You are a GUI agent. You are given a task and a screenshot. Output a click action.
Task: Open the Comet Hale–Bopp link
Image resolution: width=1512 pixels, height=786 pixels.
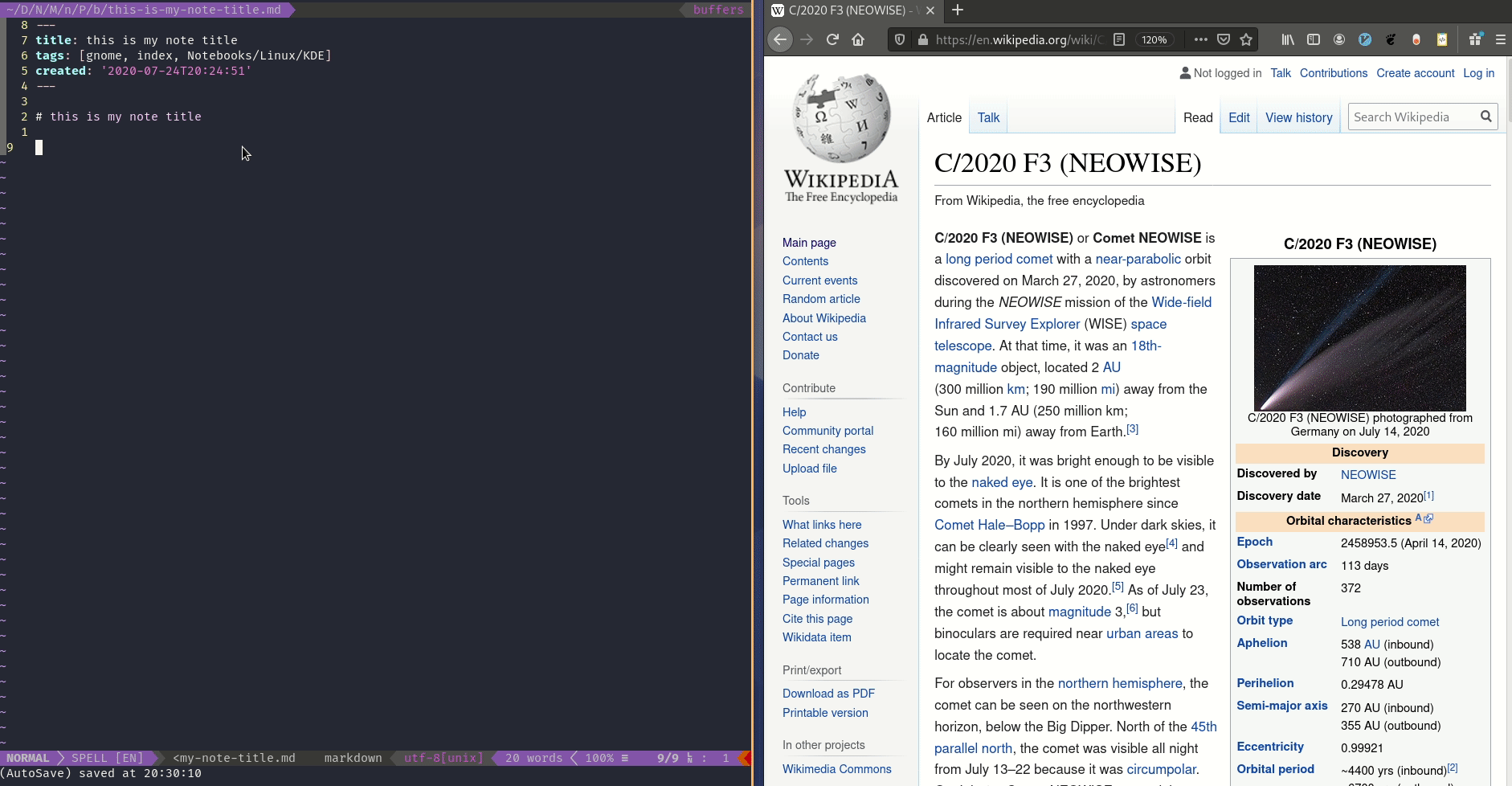click(x=989, y=525)
